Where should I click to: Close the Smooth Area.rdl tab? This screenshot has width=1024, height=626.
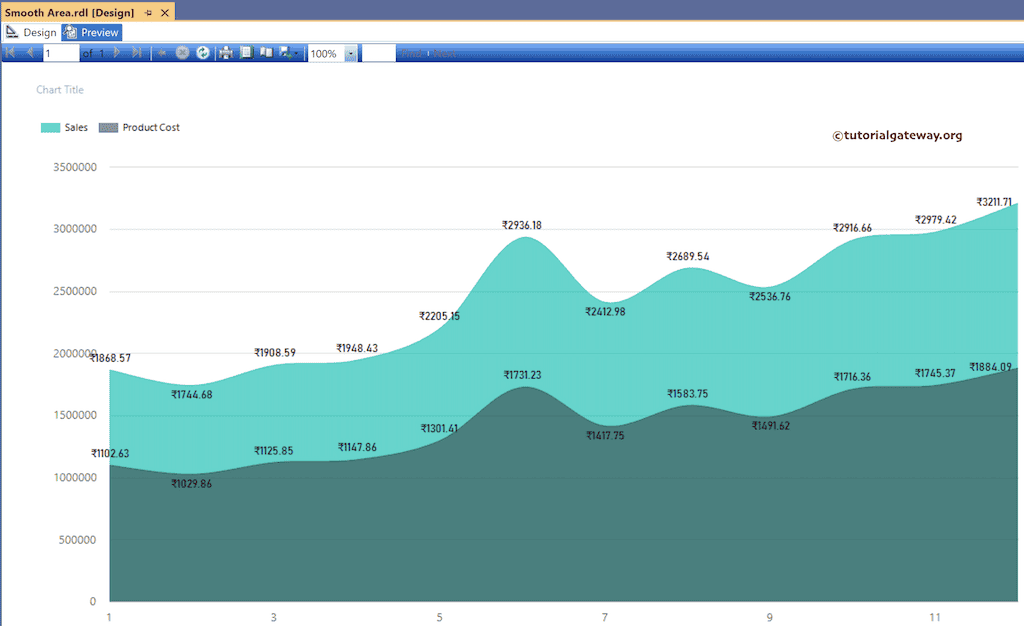click(165, 12)
